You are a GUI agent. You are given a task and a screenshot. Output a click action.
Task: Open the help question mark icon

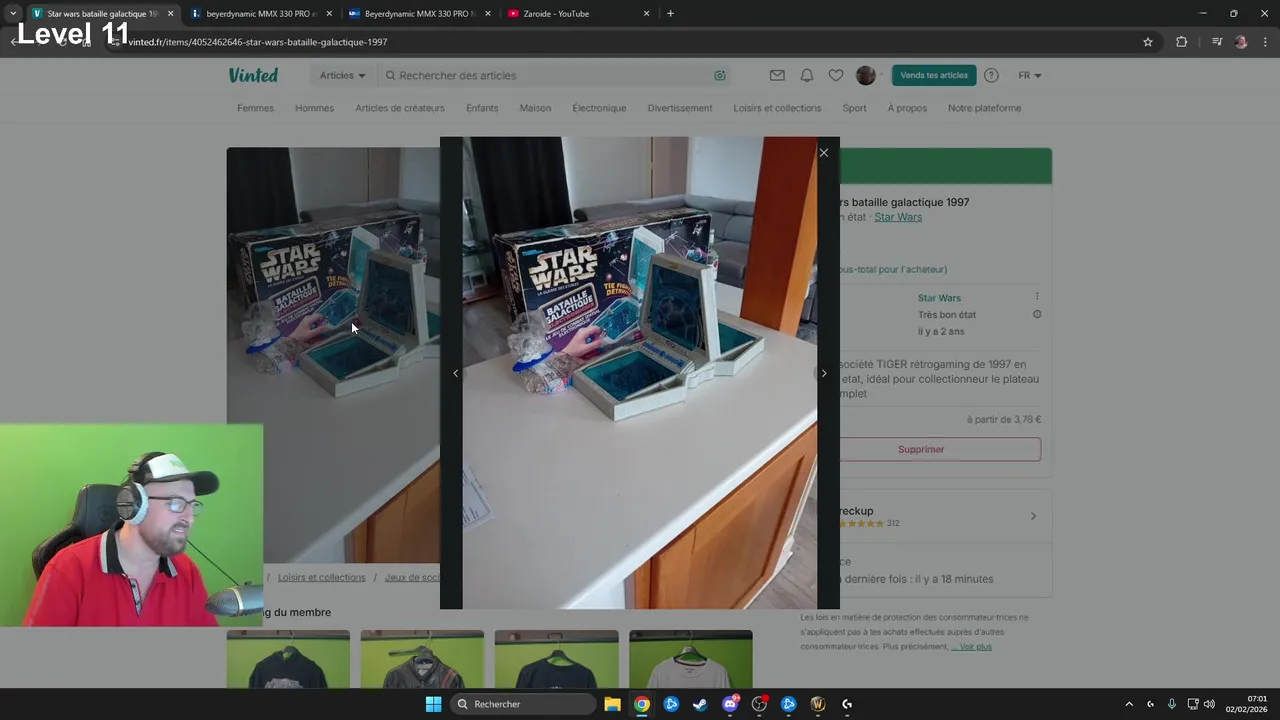991,75
